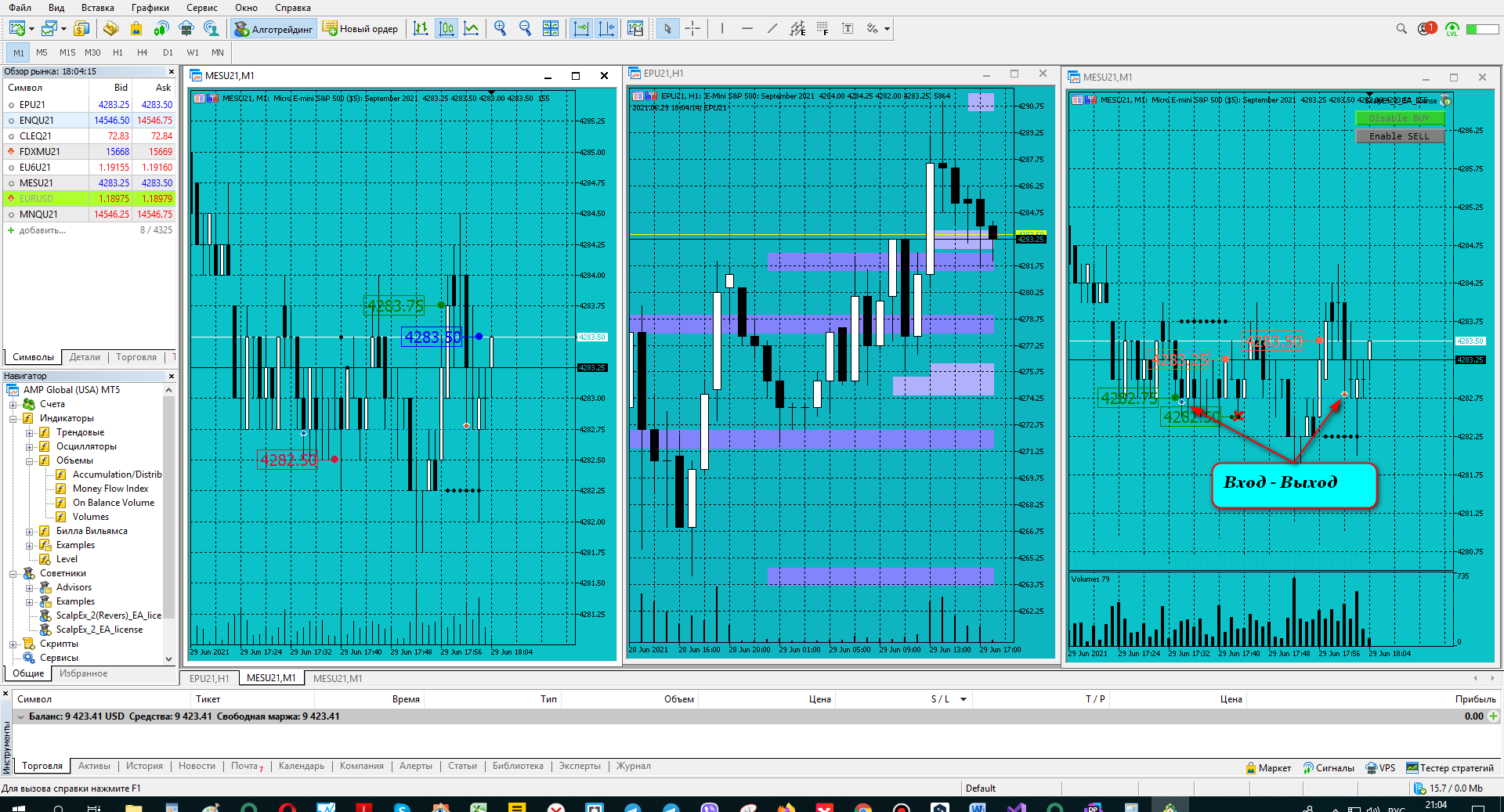Image resolution: width=1504 pixels, height=812 pixels.
Task: Switch chart to line chart mode
Action: (x=471, y=29)
